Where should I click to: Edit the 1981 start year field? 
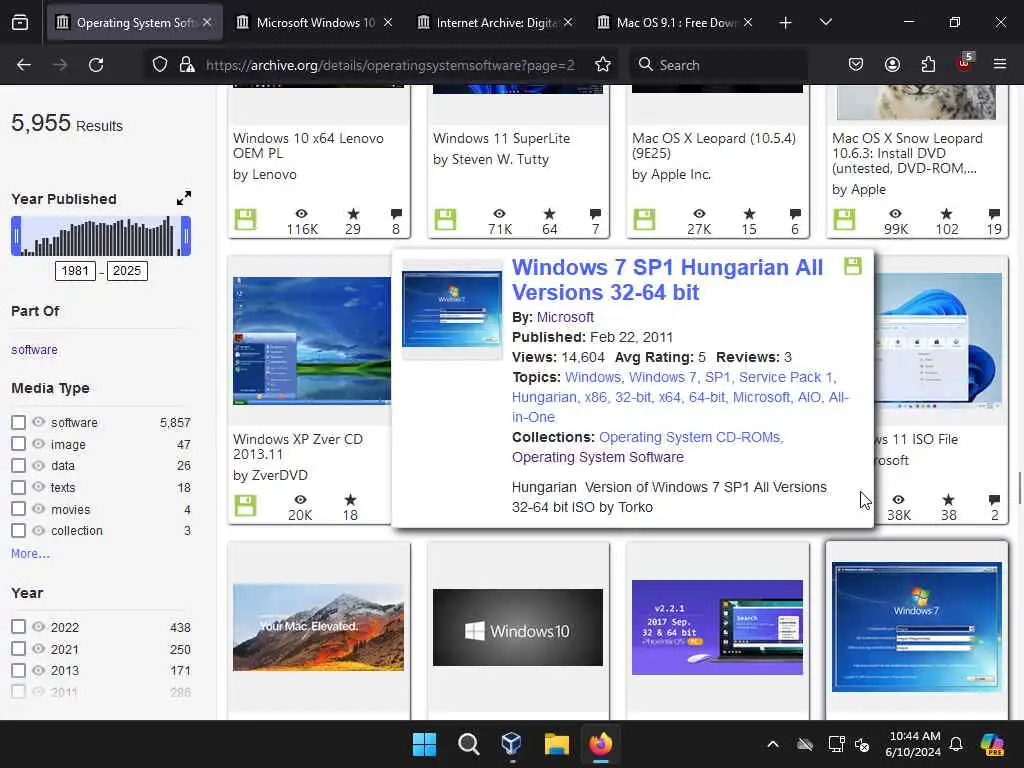tap(75, 270)
